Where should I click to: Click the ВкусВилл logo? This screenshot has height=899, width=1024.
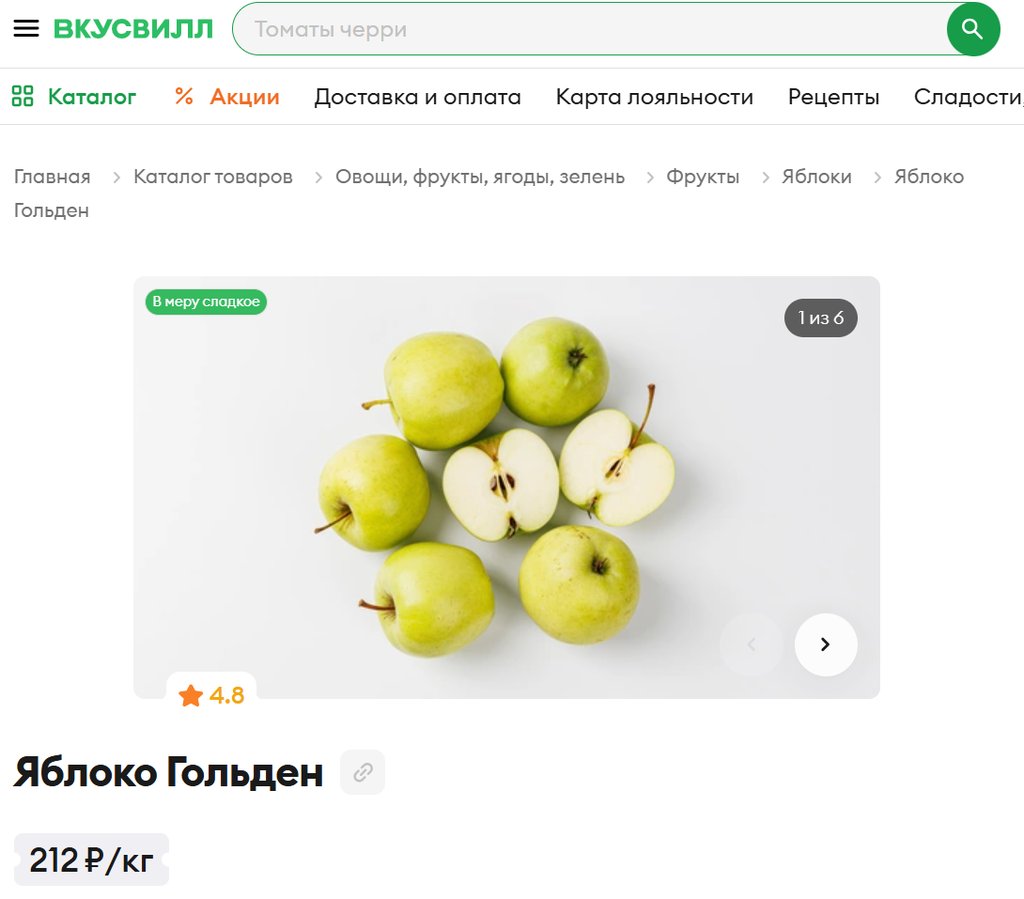click(133, 29)
